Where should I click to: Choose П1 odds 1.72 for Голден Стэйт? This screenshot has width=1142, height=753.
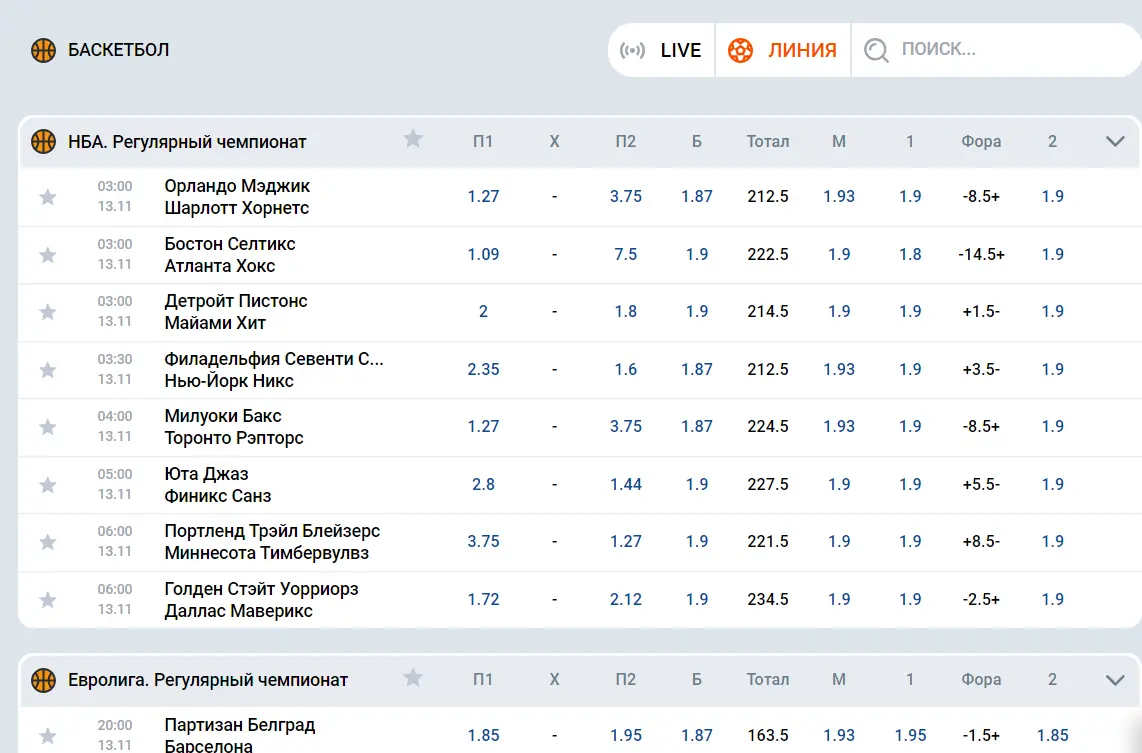click(x=484, y=599)
